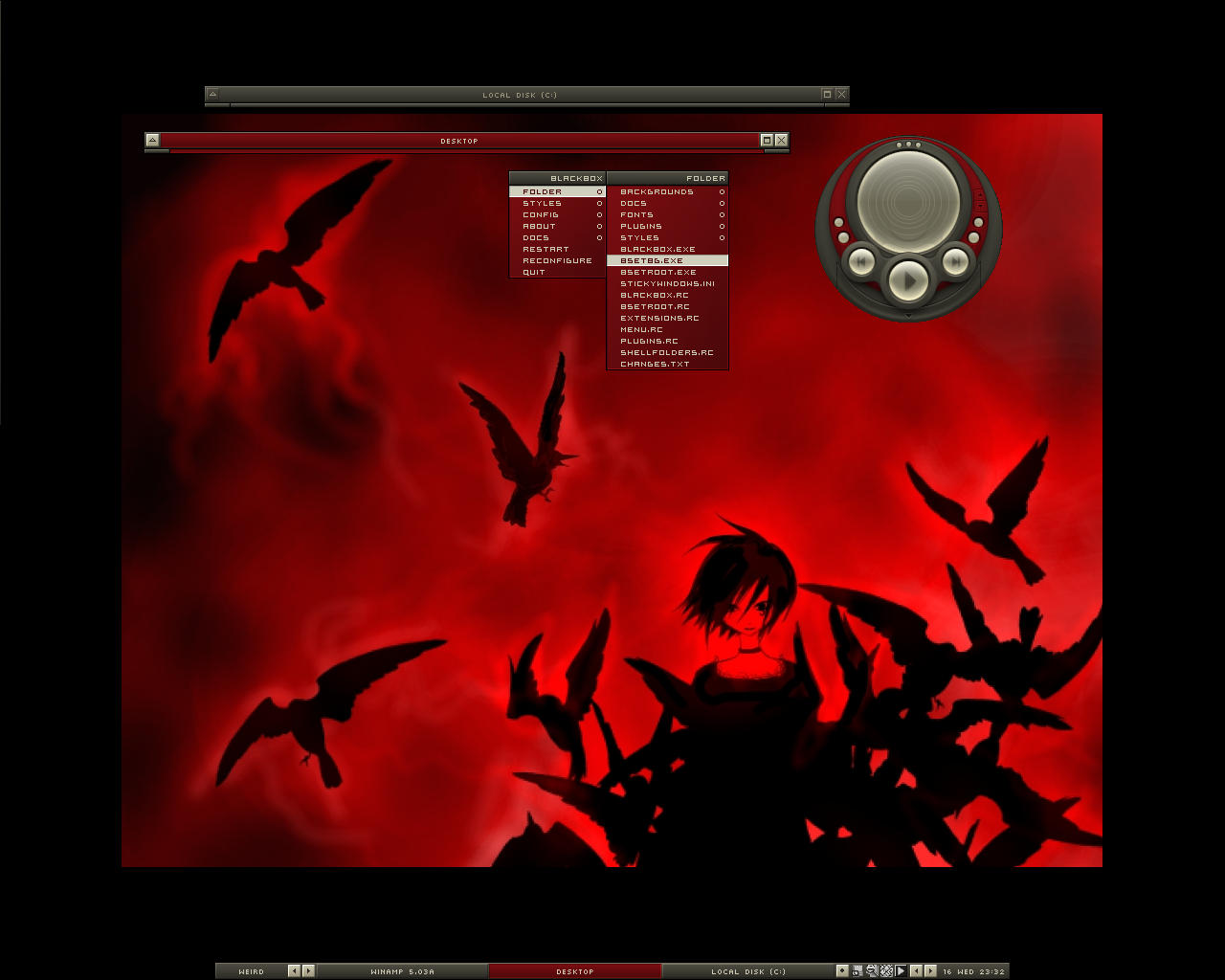Roll up the Local Disk (C:) window
Viewport: 1225px width, 980px height.
212,94
